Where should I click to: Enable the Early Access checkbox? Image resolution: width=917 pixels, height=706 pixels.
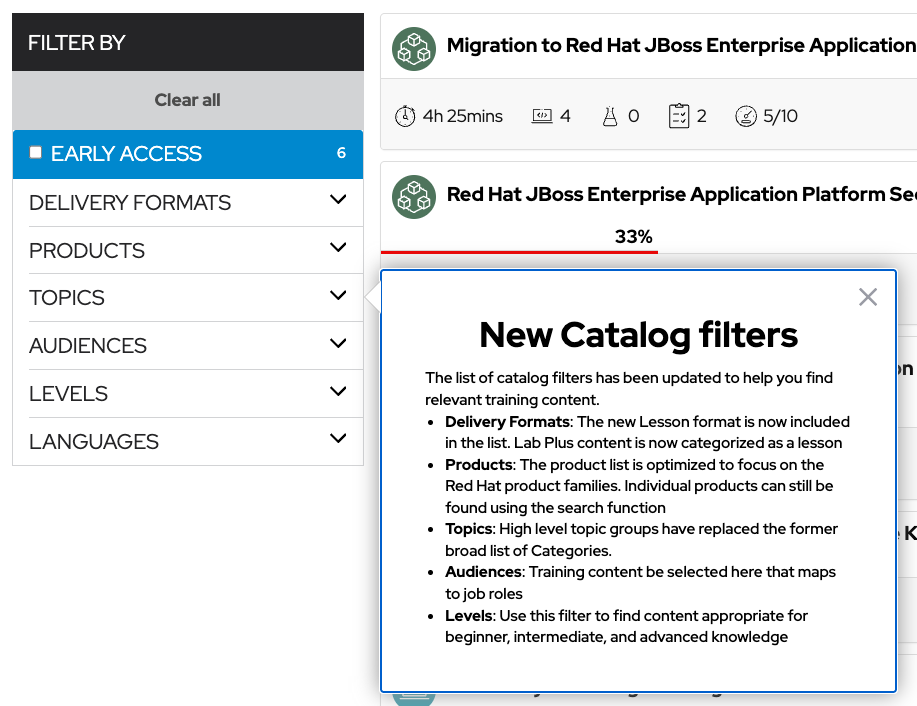coord(36,153)
